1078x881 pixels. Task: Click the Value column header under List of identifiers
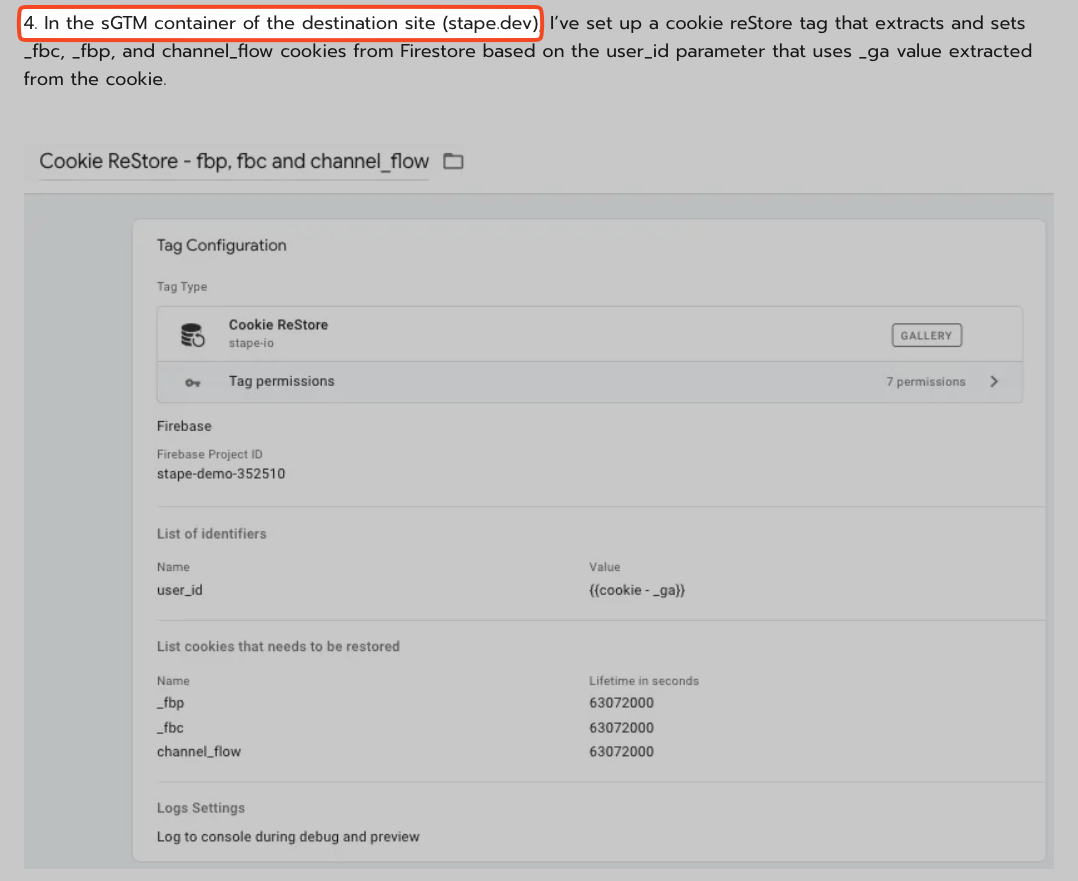(x=604, y=567)
